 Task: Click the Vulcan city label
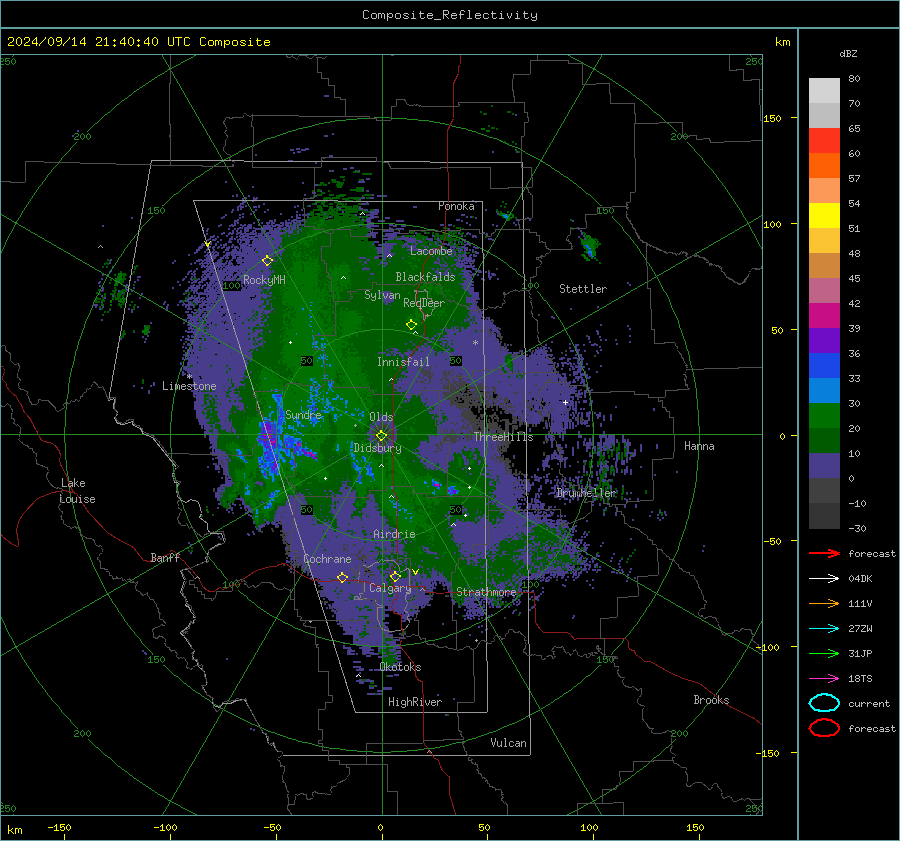(508, 743)
